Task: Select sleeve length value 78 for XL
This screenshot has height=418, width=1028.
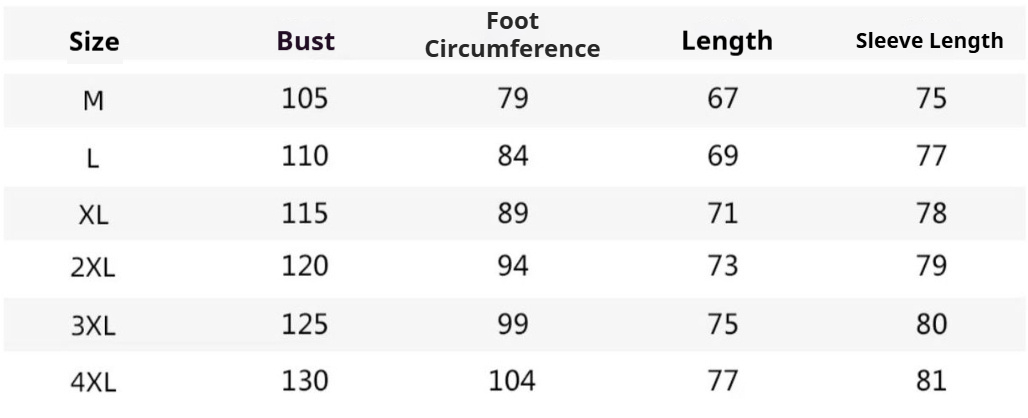Action: pyautogui.click(x=930, y=213)
